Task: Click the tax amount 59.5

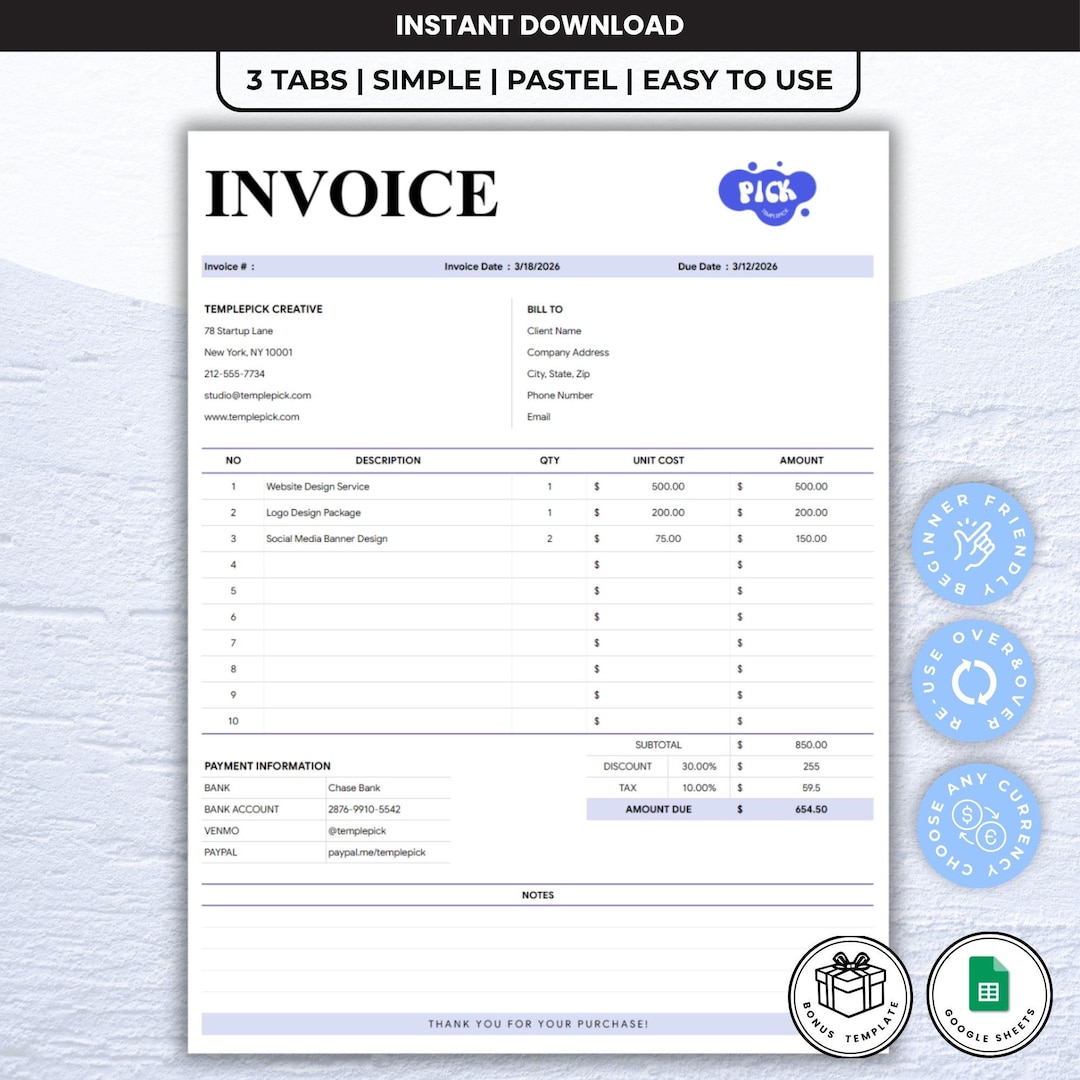Action: coord(811,787)
